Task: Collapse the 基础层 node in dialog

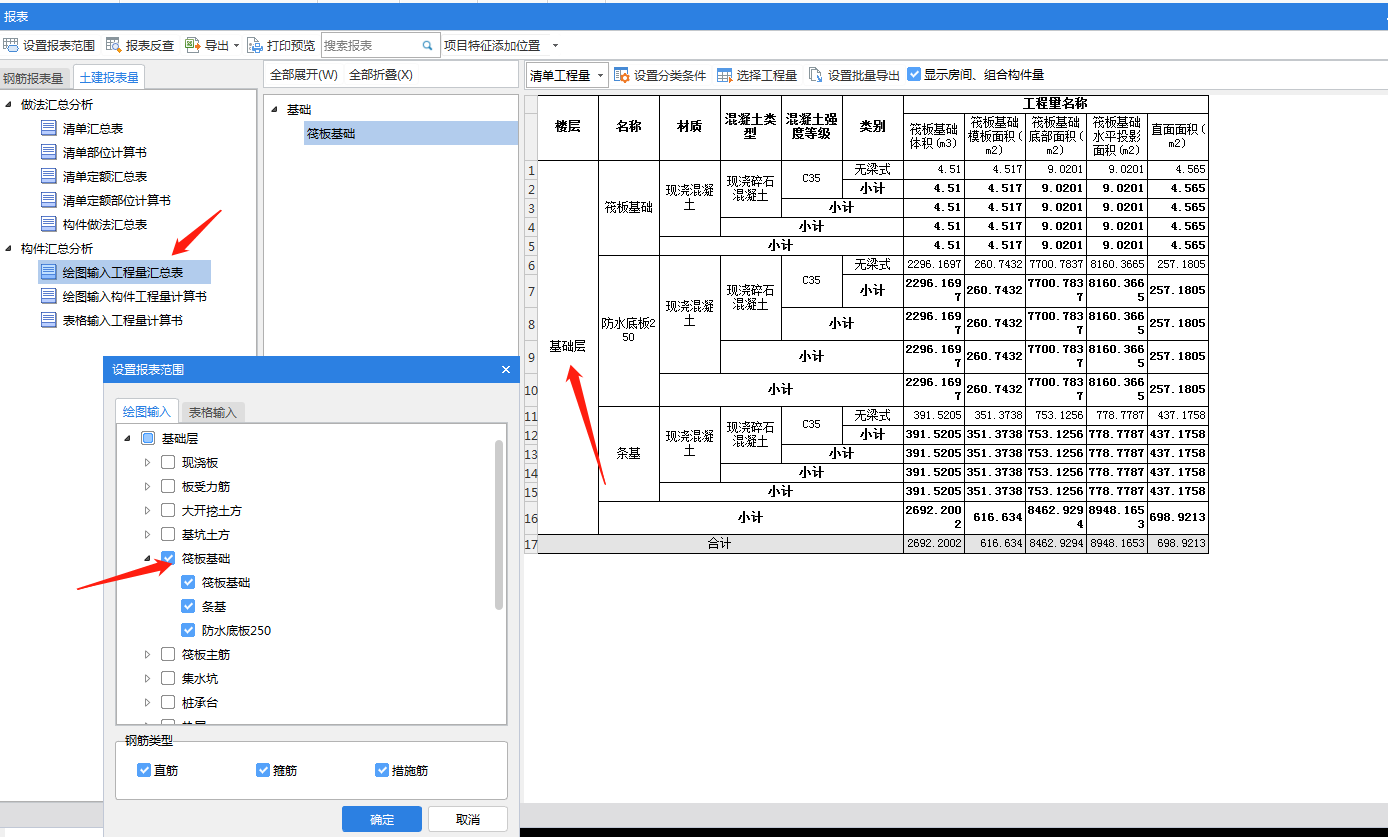Action: tap(127, 438)
